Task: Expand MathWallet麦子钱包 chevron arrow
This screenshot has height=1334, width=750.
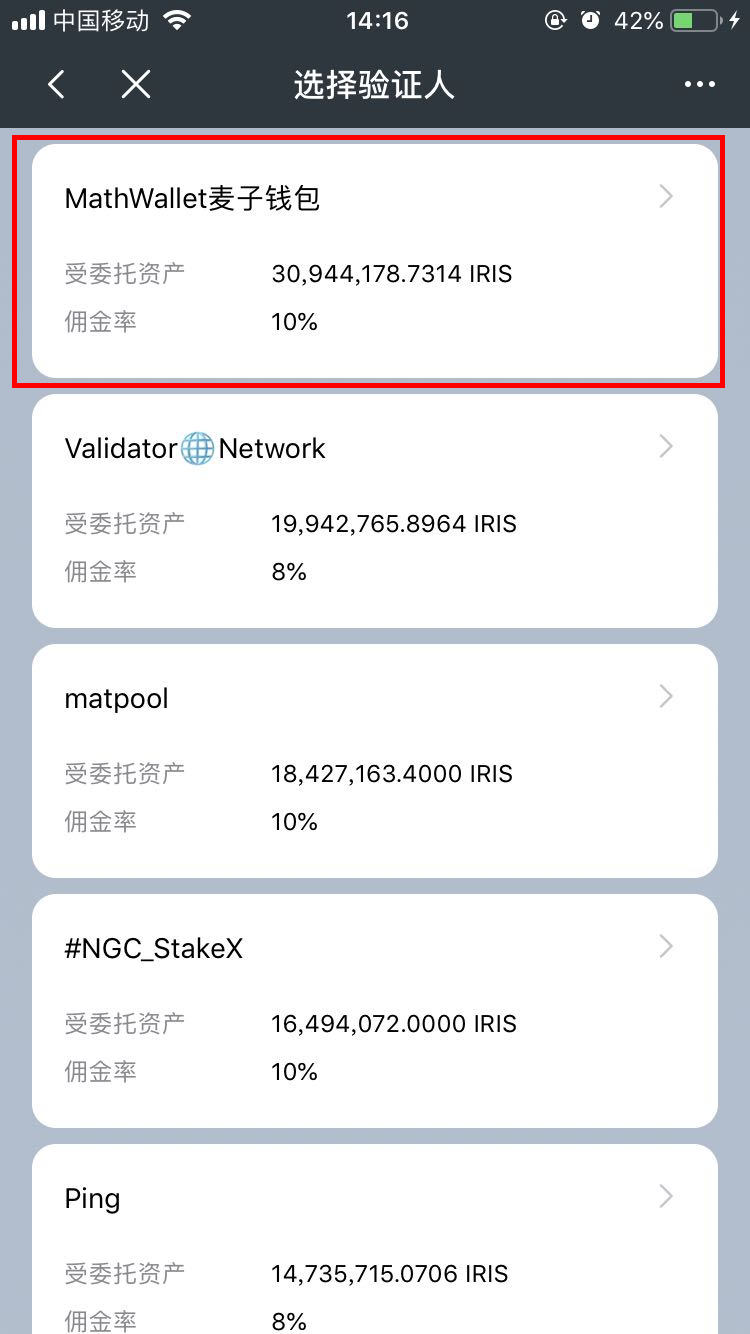Action: click(x=667, y=197)
